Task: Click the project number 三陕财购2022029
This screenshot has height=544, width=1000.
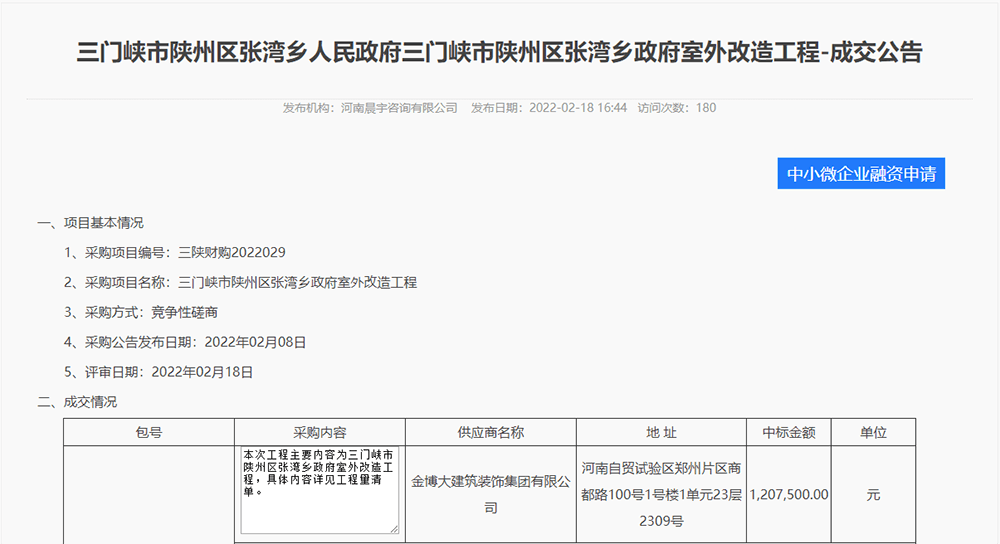Action: [224, 252]
